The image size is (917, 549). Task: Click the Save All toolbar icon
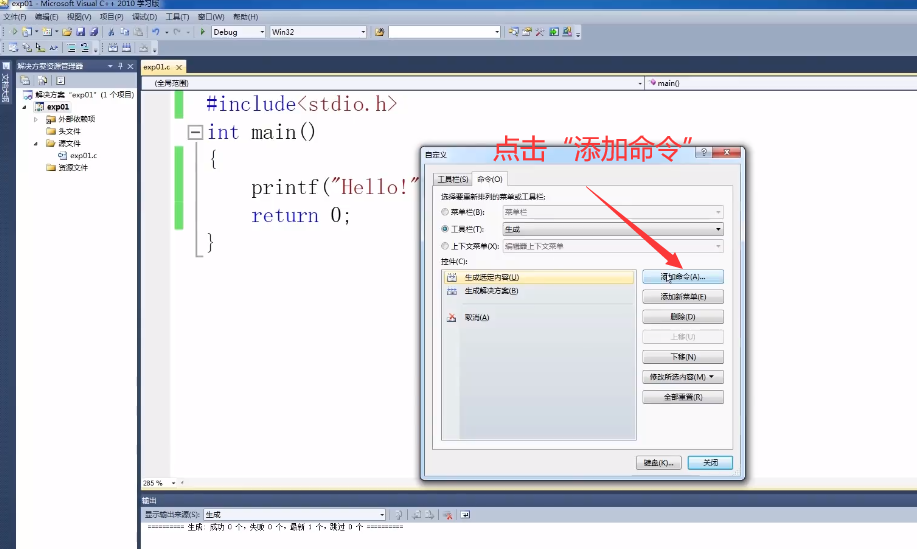pyautogui.click(x=94, y=32)
